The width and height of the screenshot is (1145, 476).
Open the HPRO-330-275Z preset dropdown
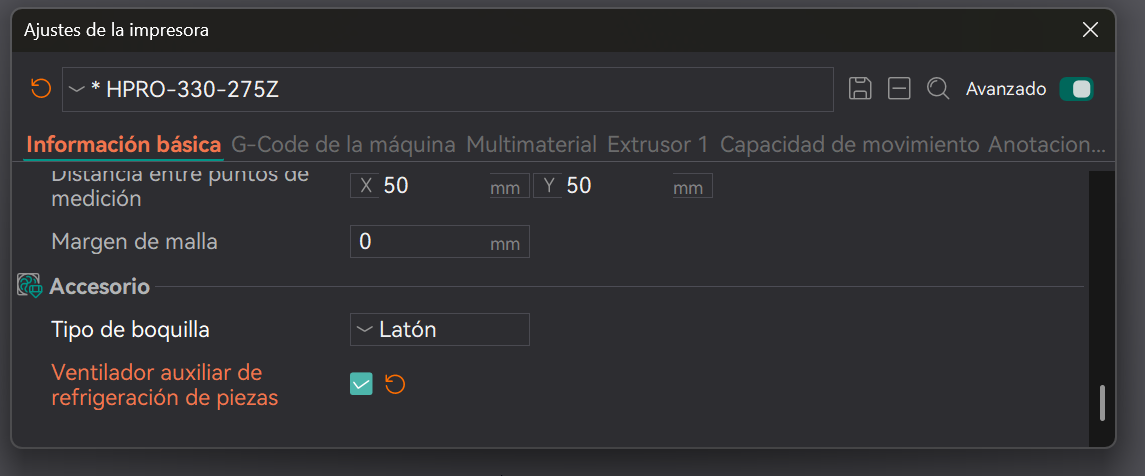[447, 89]
